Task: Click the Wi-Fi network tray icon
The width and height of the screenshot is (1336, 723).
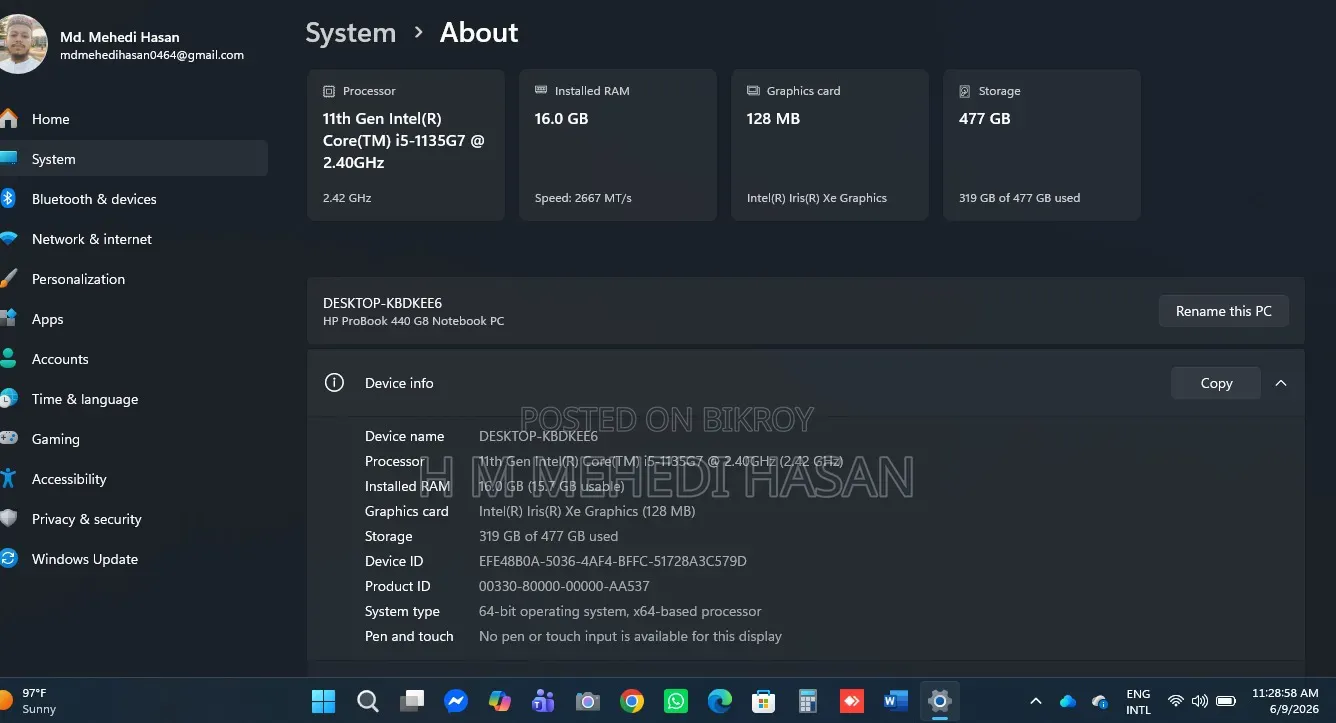Action: [x=1176, y=701]
